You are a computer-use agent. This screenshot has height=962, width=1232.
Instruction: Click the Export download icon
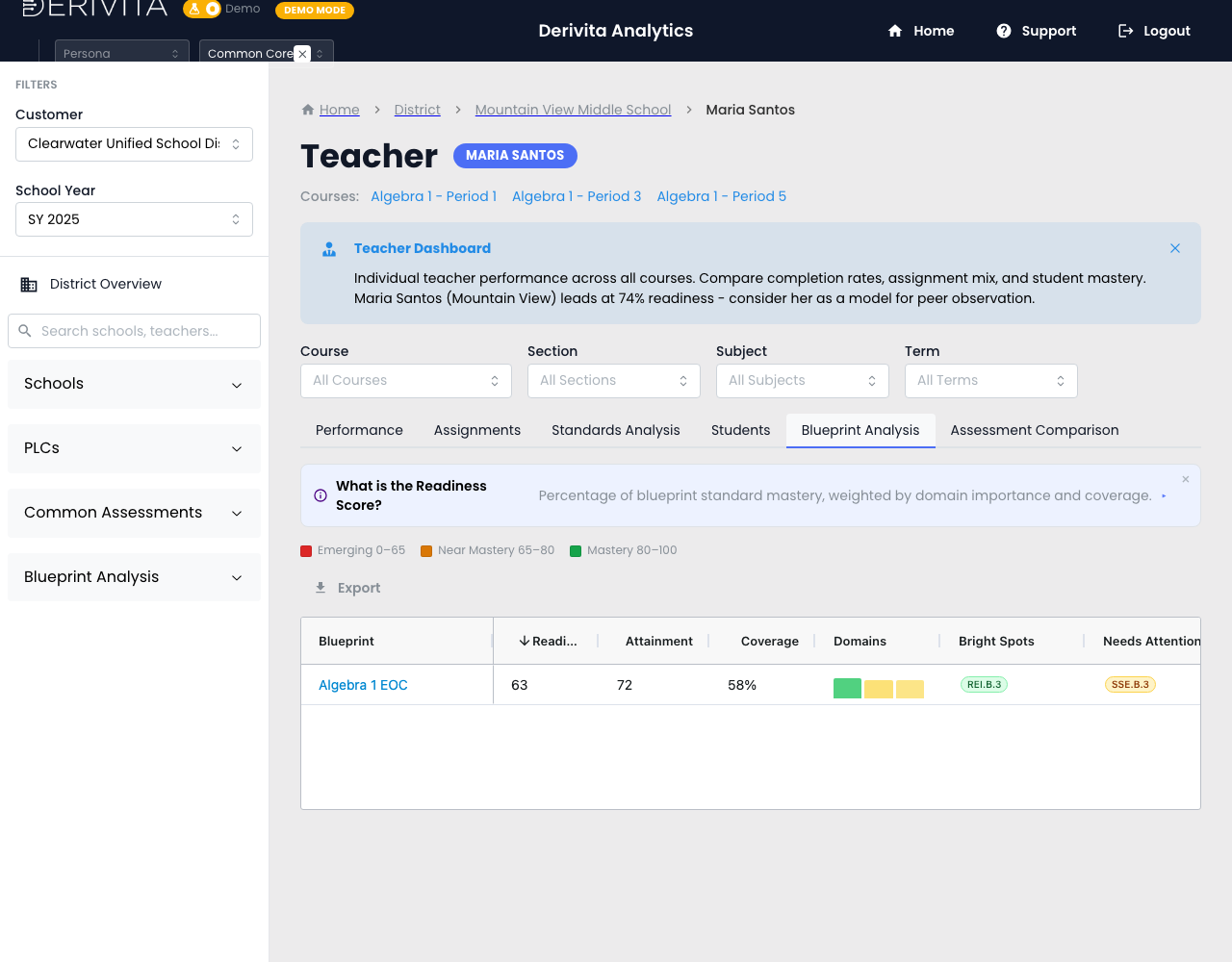(321, 588)
